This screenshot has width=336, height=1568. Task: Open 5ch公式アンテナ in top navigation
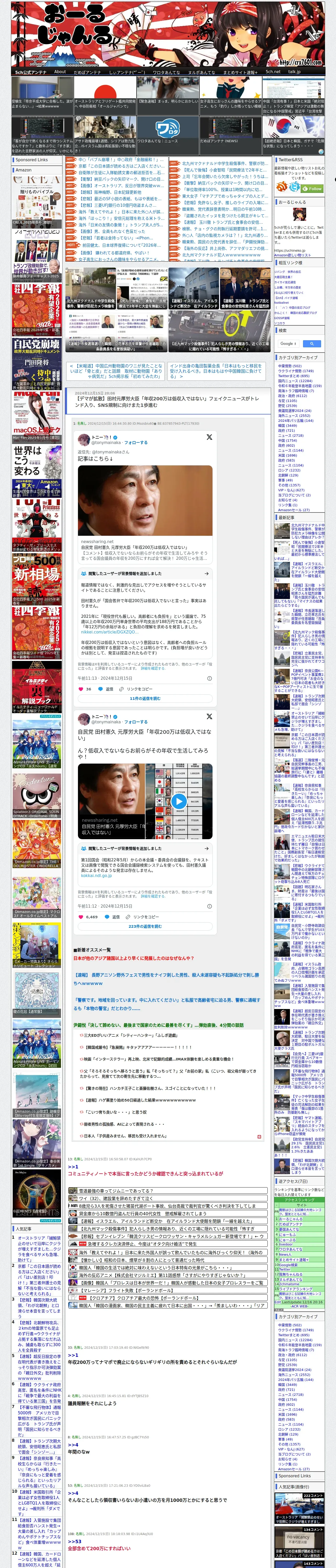tap(31, 72)
